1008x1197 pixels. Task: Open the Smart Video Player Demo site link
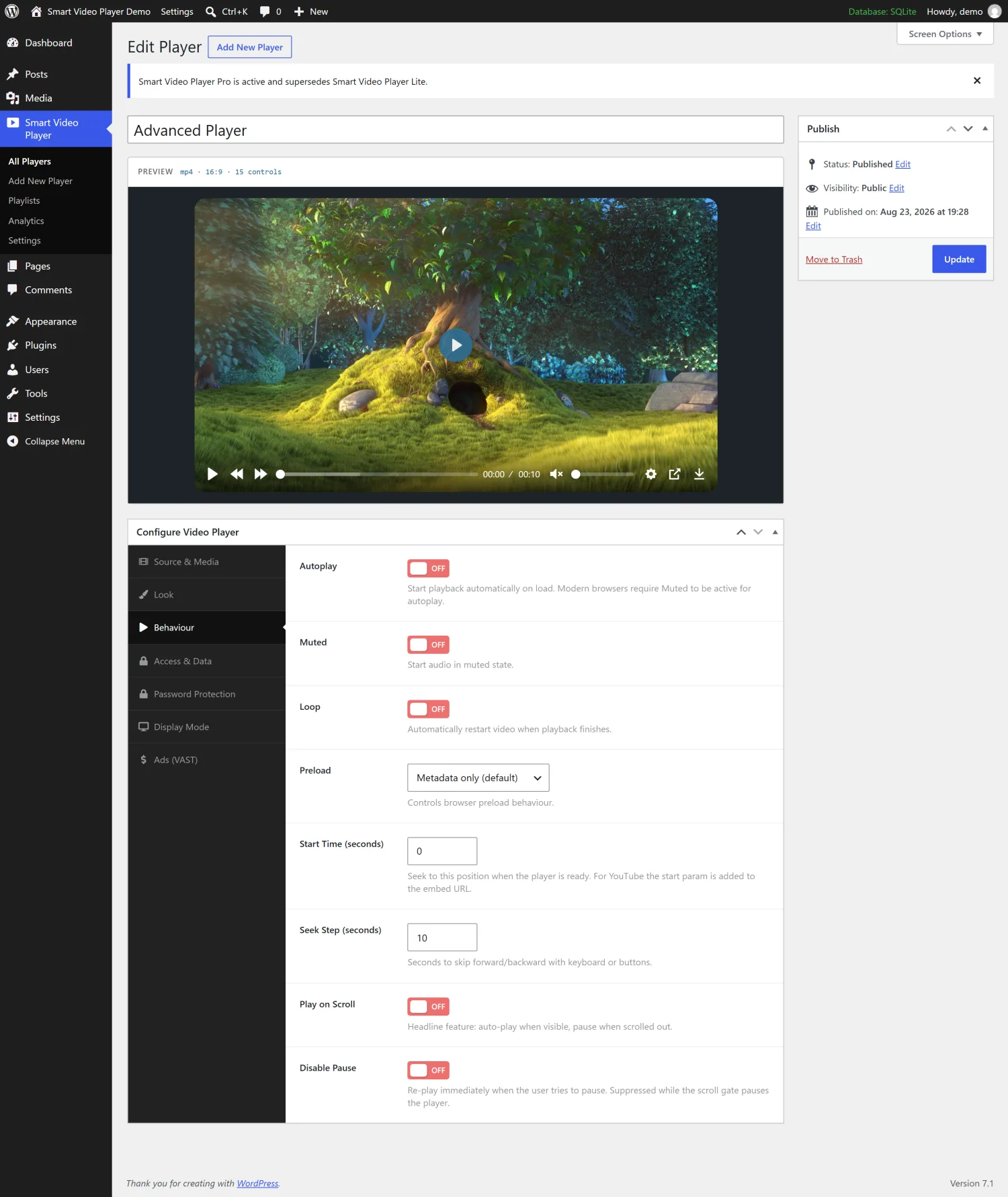click(91, 11)
